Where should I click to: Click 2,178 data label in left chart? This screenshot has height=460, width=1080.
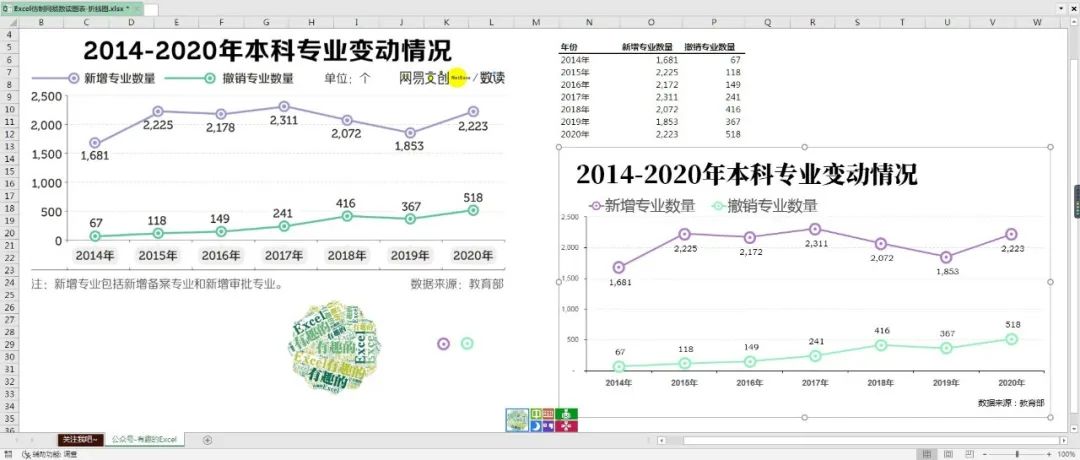coord(222,127)
